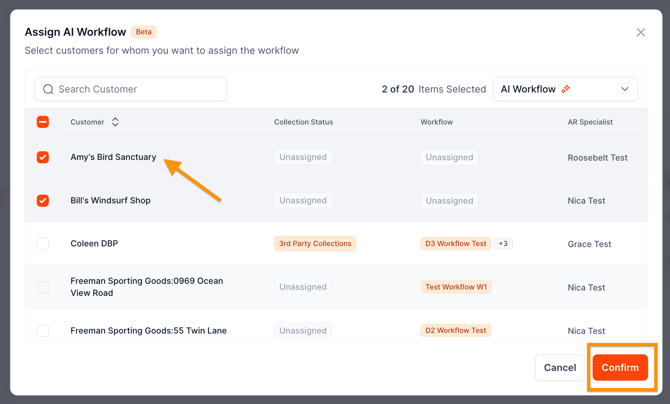The height and width of the screenshot is (404, 670).
Task: Click the search magnifier icon
Action: coord(48,89)
